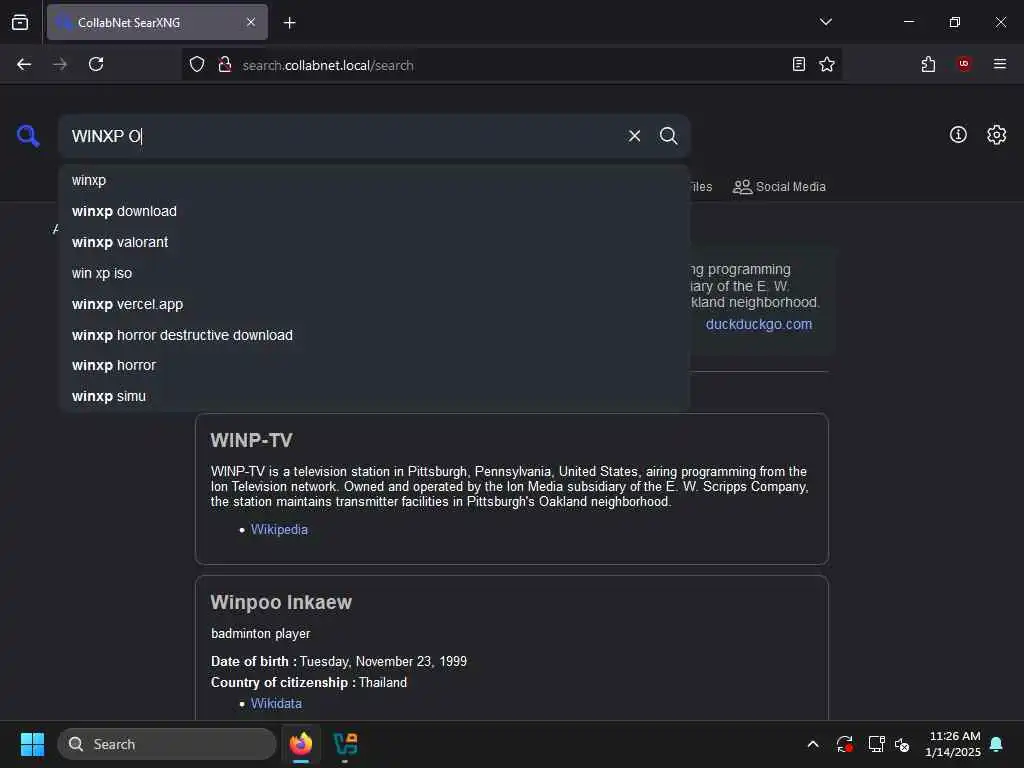Screen dimensions: 1024x768
Task: Click the sync tray icon
Action: [x=844, y=744]
